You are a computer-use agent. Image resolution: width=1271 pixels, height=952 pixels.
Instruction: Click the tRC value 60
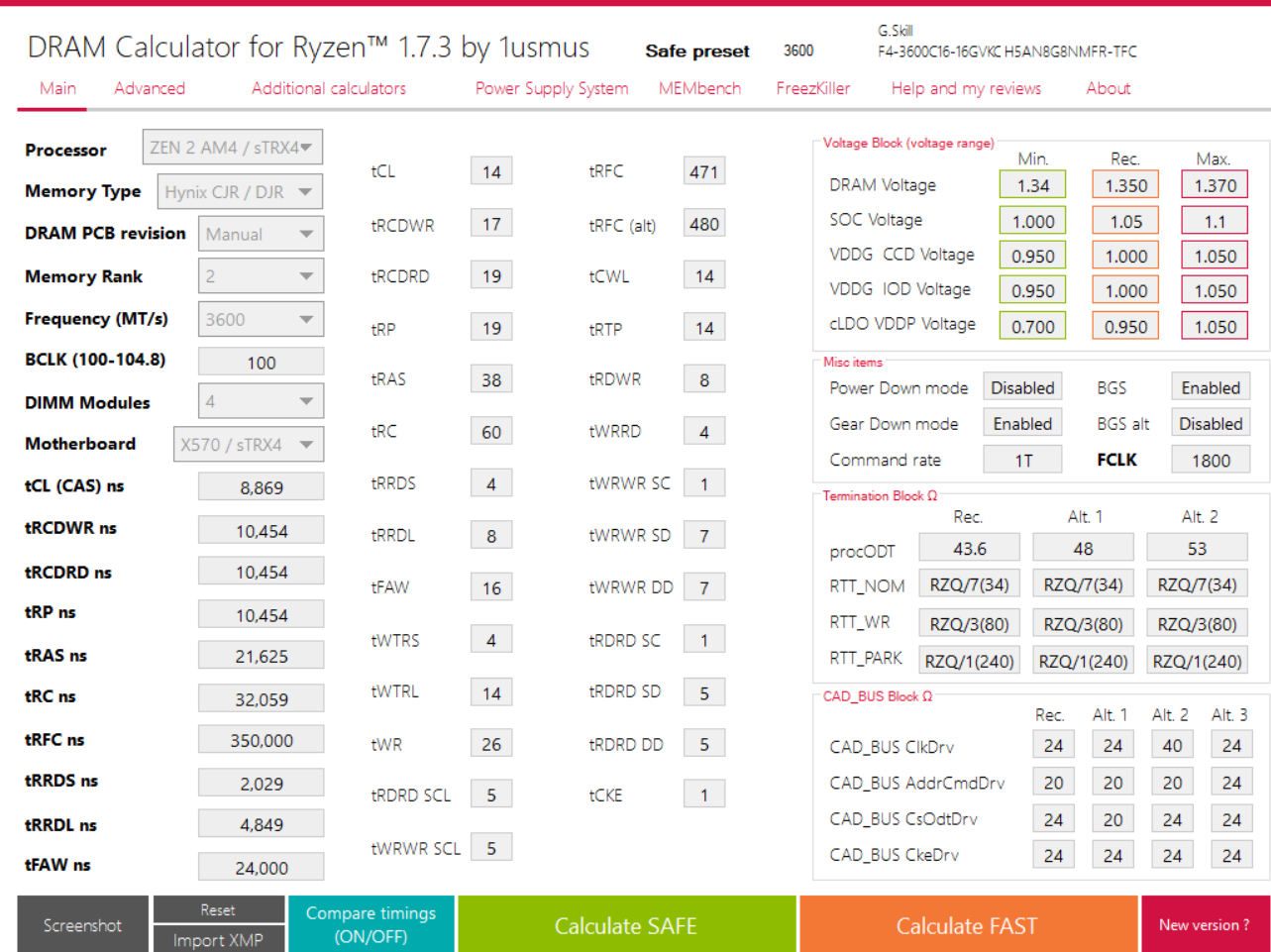click(x=491, y=432)
